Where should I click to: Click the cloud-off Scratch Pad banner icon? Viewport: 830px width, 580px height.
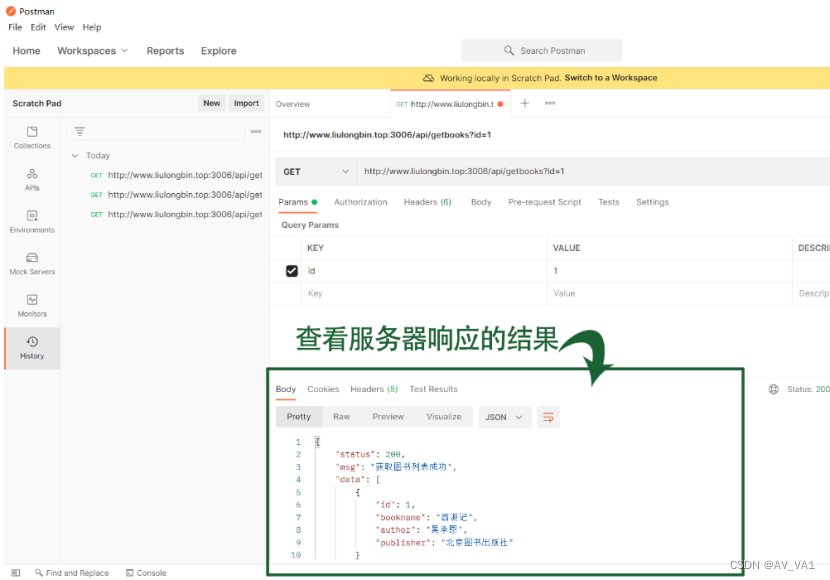click(x=428, y=78)
